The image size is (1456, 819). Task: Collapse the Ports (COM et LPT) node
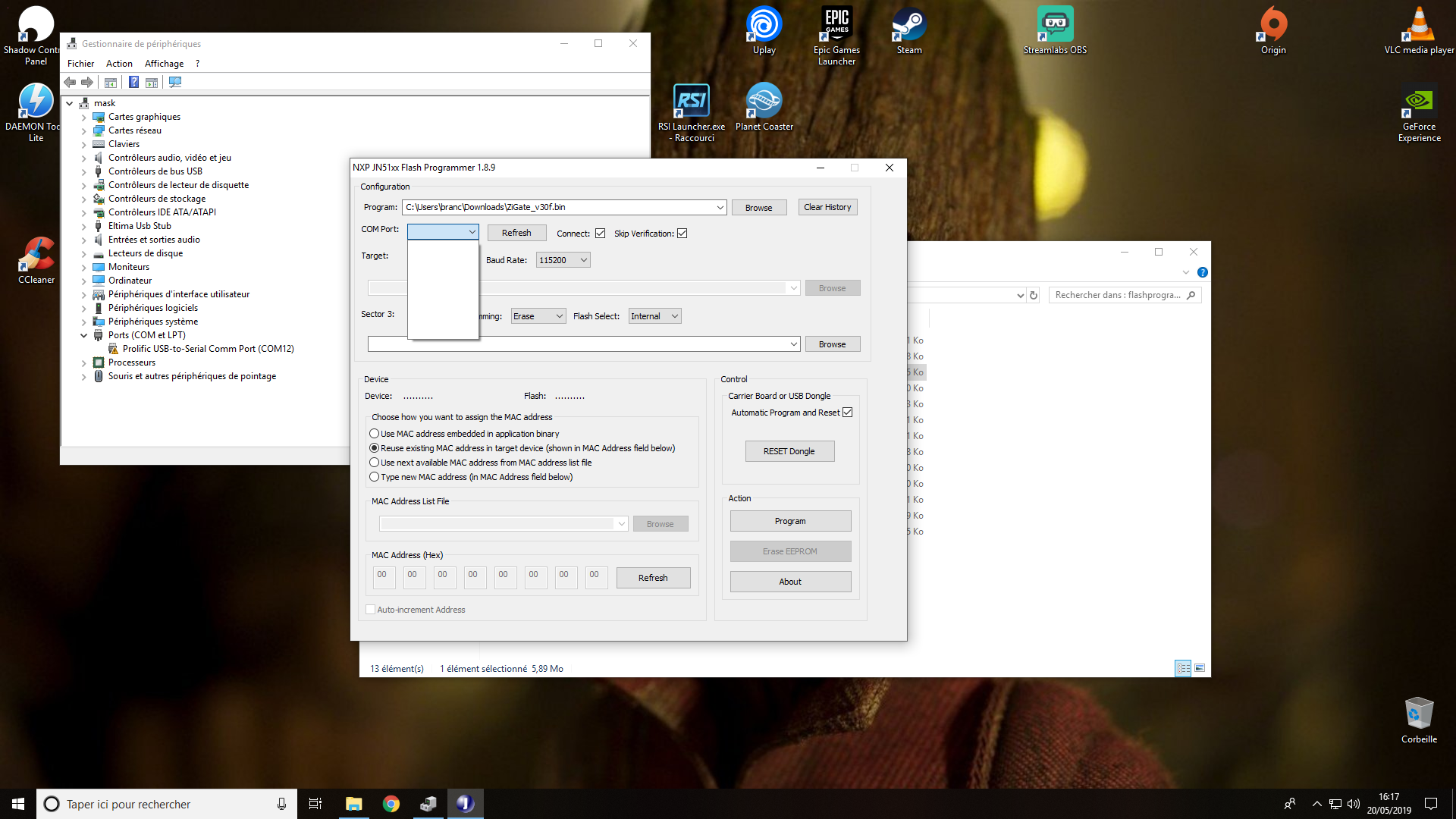(83, 335)
